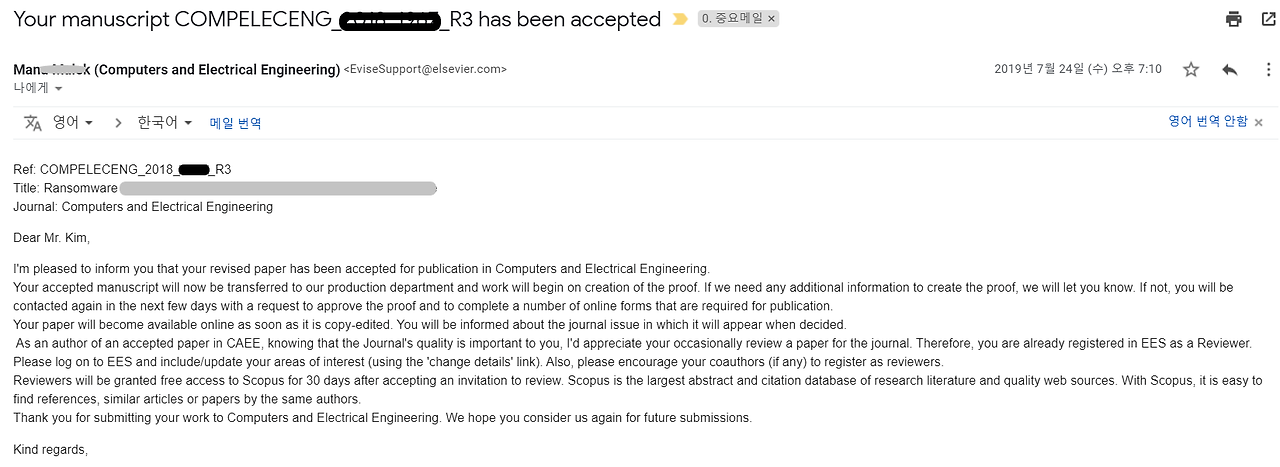Screen dimensions: 1280x467
Task: Click the arrow between 영어 and 한국어
Action: pyautogui.click(x=118, y=123)
